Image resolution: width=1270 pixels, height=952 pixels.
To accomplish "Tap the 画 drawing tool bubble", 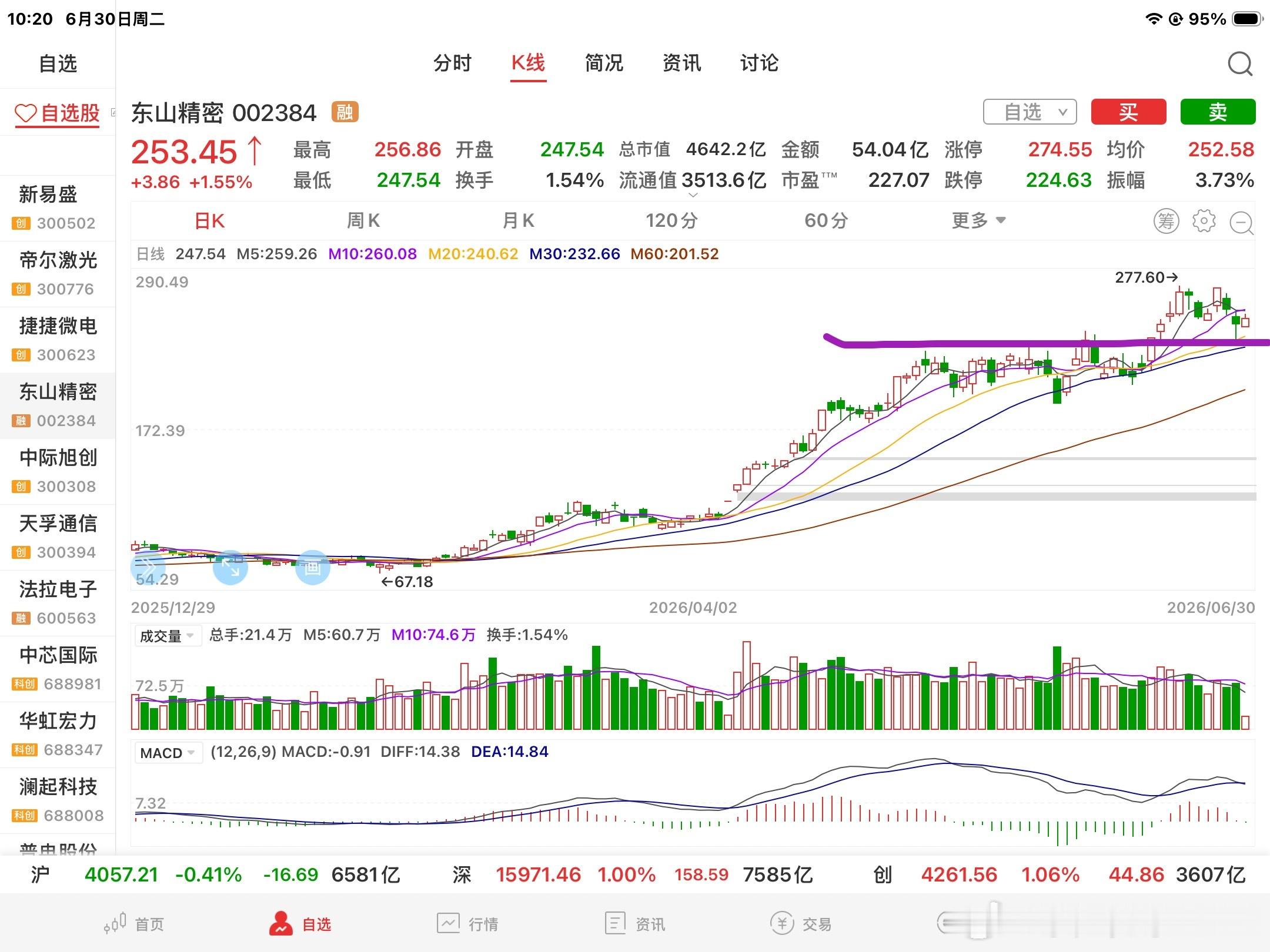I will 312,568.
